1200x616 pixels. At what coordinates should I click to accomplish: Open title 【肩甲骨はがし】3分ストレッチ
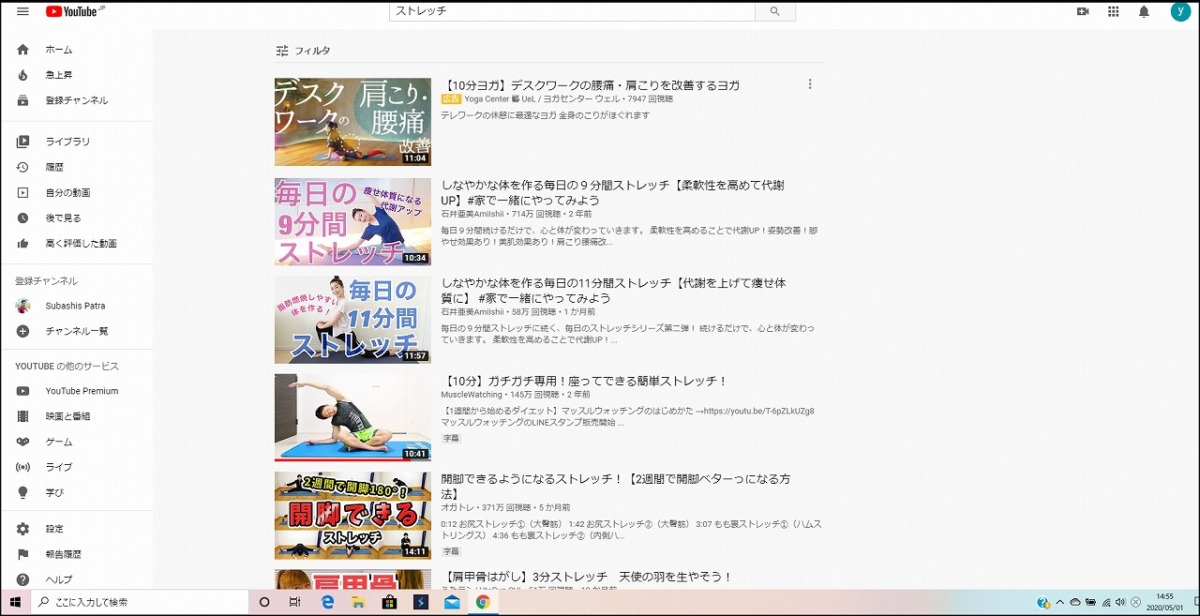click(587, 577)
